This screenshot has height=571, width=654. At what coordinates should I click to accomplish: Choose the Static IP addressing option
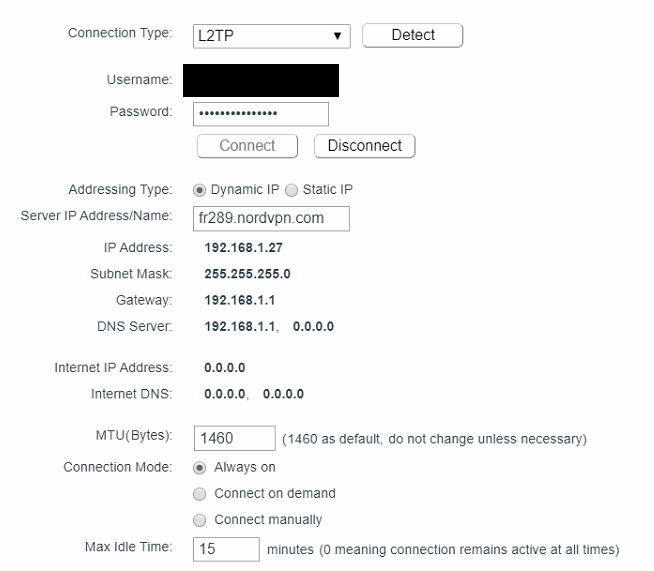292,190
